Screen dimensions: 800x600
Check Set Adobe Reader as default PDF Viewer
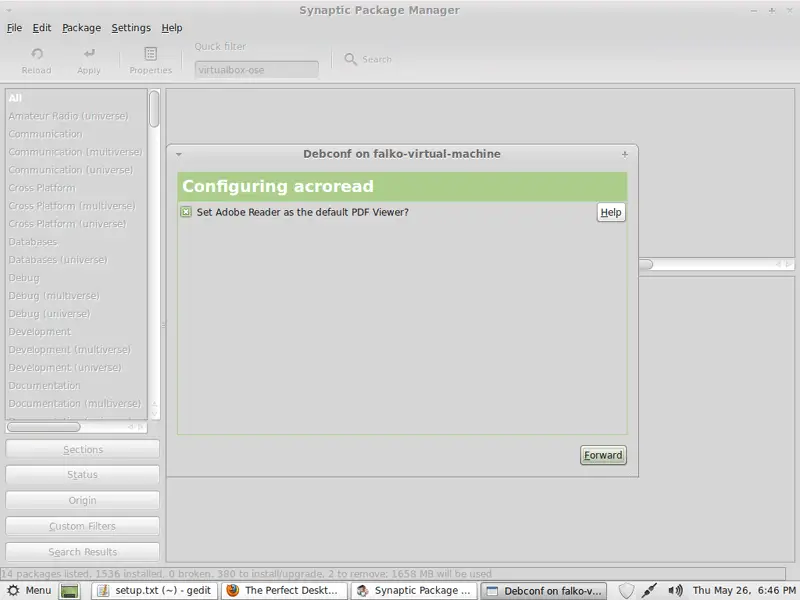tap(186, 212)
